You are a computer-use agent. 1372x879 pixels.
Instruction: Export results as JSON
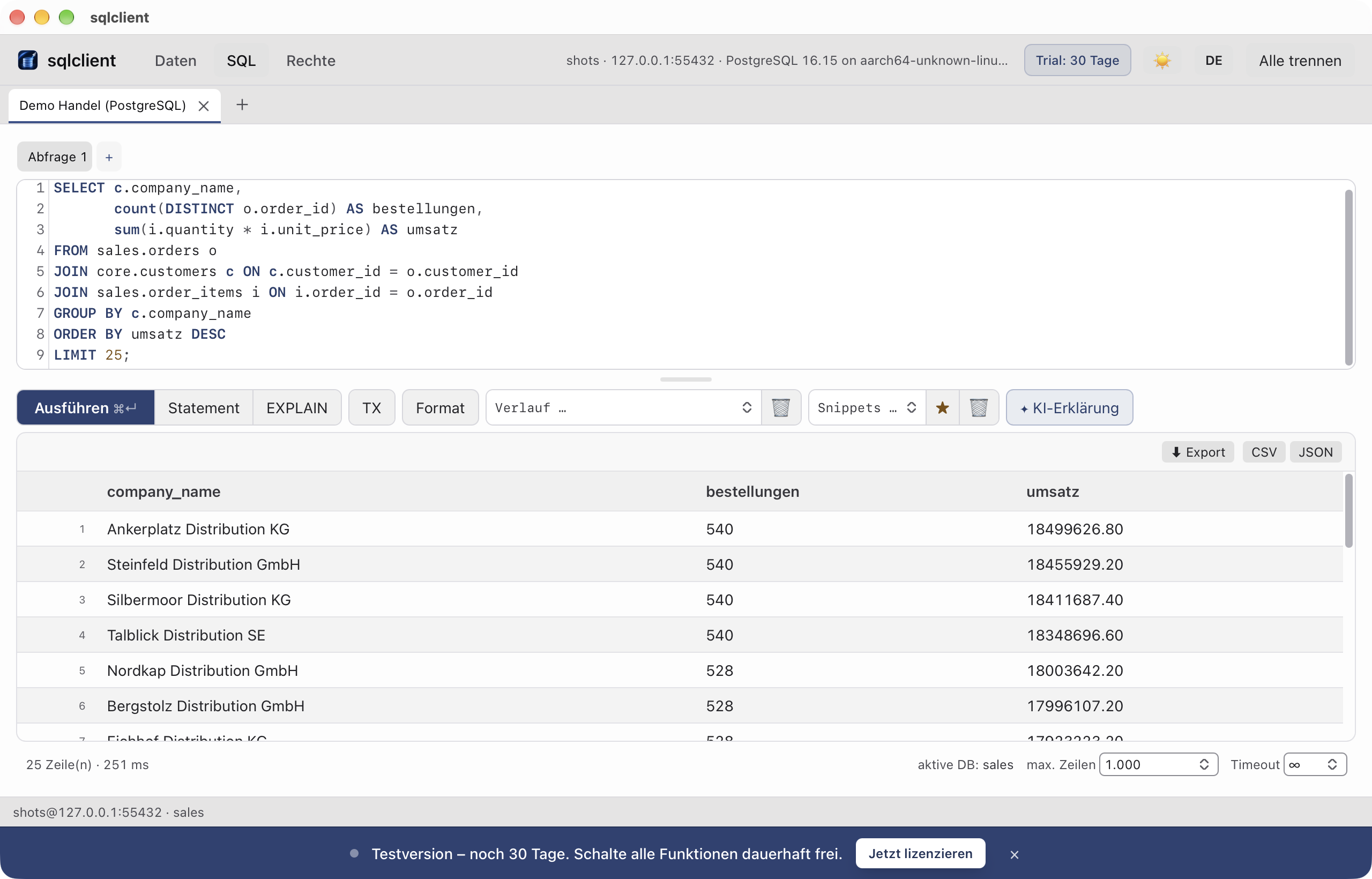click(1316, 452)
